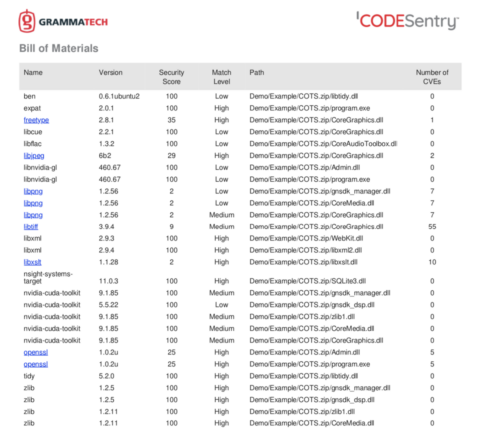Select the 'expat' name cell
Viewport: 480px width, 436px height.
pyautogui.click(x=32, y=108)
